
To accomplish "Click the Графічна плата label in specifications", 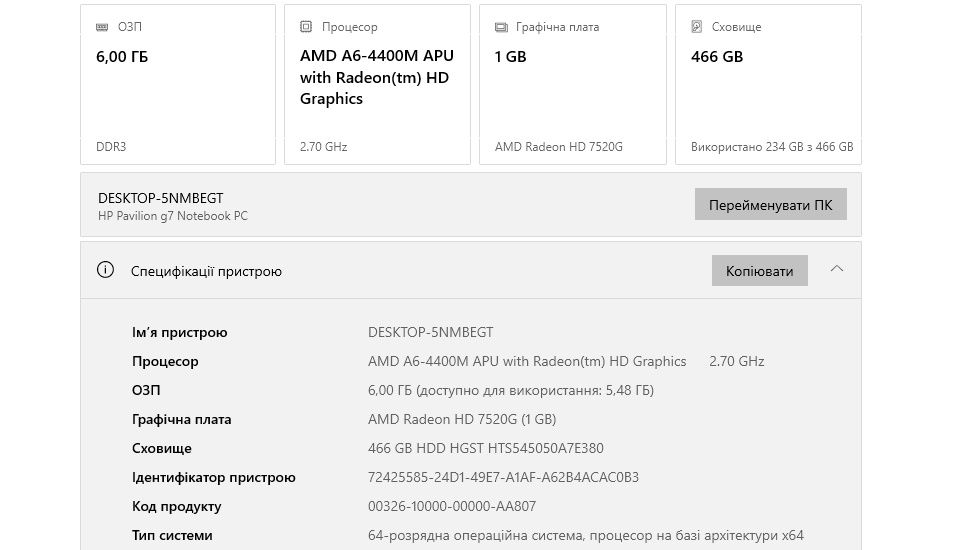I will coord(181,420).
